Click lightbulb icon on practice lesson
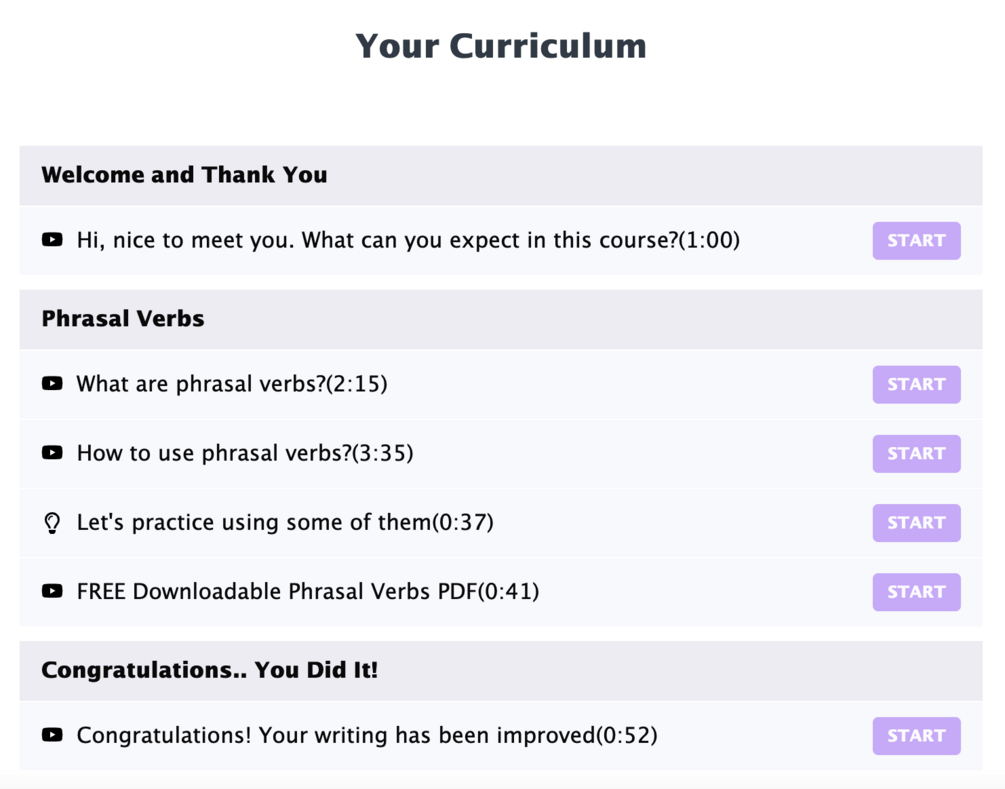Screen dimensions: 1005x789 click(53, 523)
